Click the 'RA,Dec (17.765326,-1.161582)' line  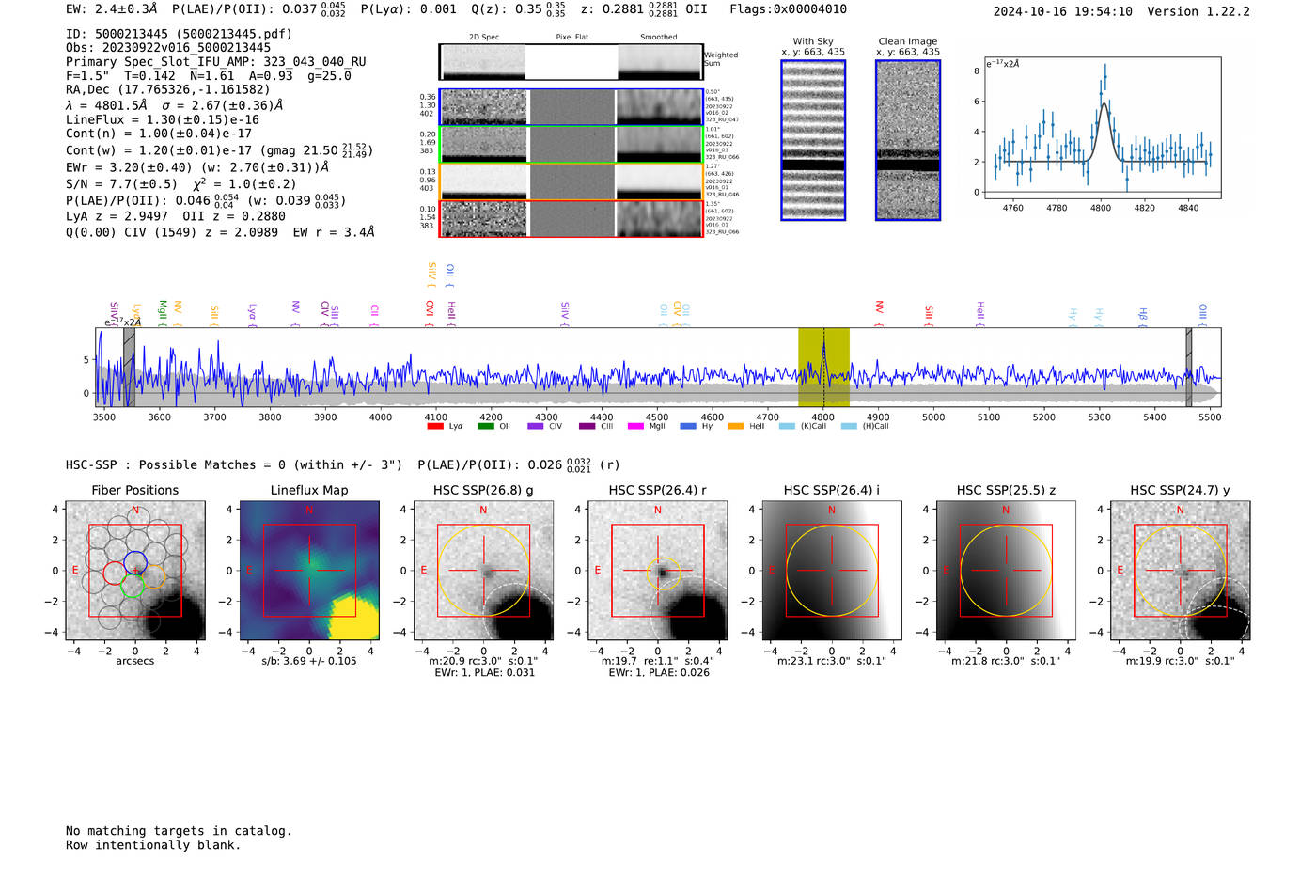(168, 90)
